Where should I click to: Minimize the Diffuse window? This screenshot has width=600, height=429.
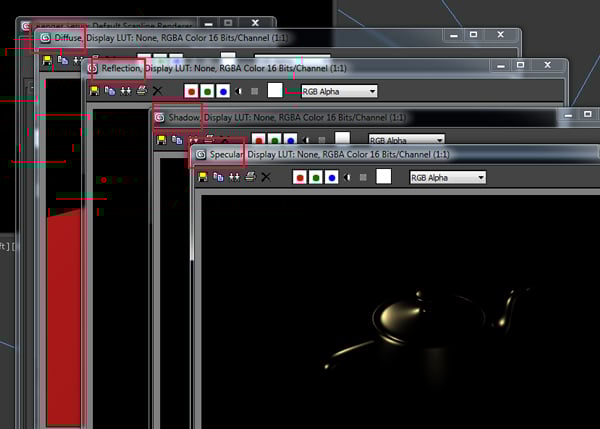pyautogui.click(x=454, y=35)
